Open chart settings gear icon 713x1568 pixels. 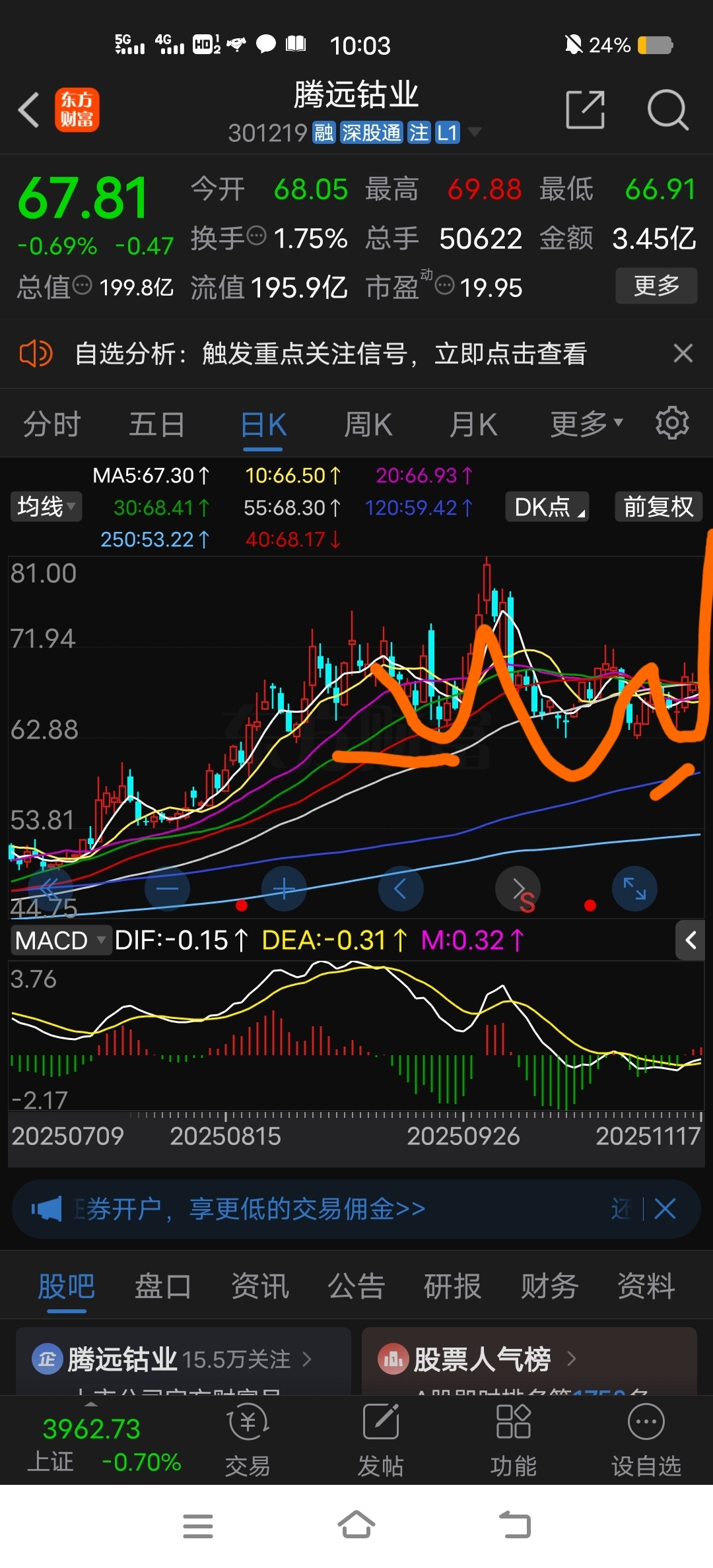point(672,423)
